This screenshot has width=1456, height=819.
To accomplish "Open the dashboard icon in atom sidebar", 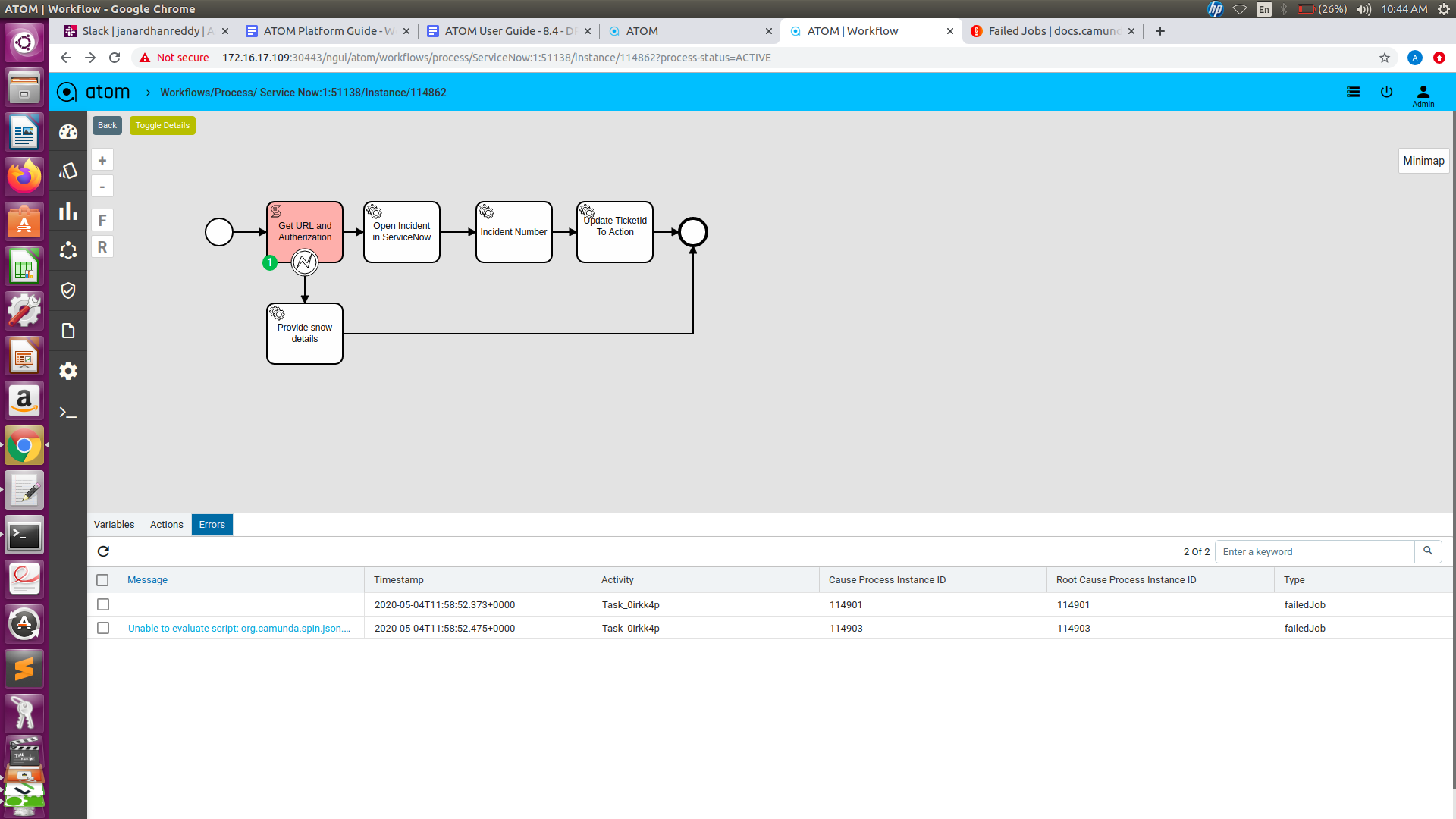I will tap(68, 132).
